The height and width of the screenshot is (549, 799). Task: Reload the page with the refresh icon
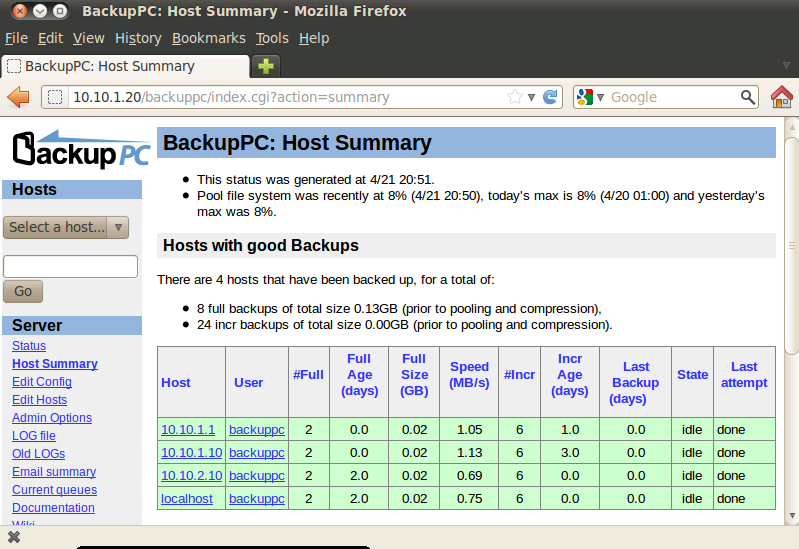tap(550, 97)
